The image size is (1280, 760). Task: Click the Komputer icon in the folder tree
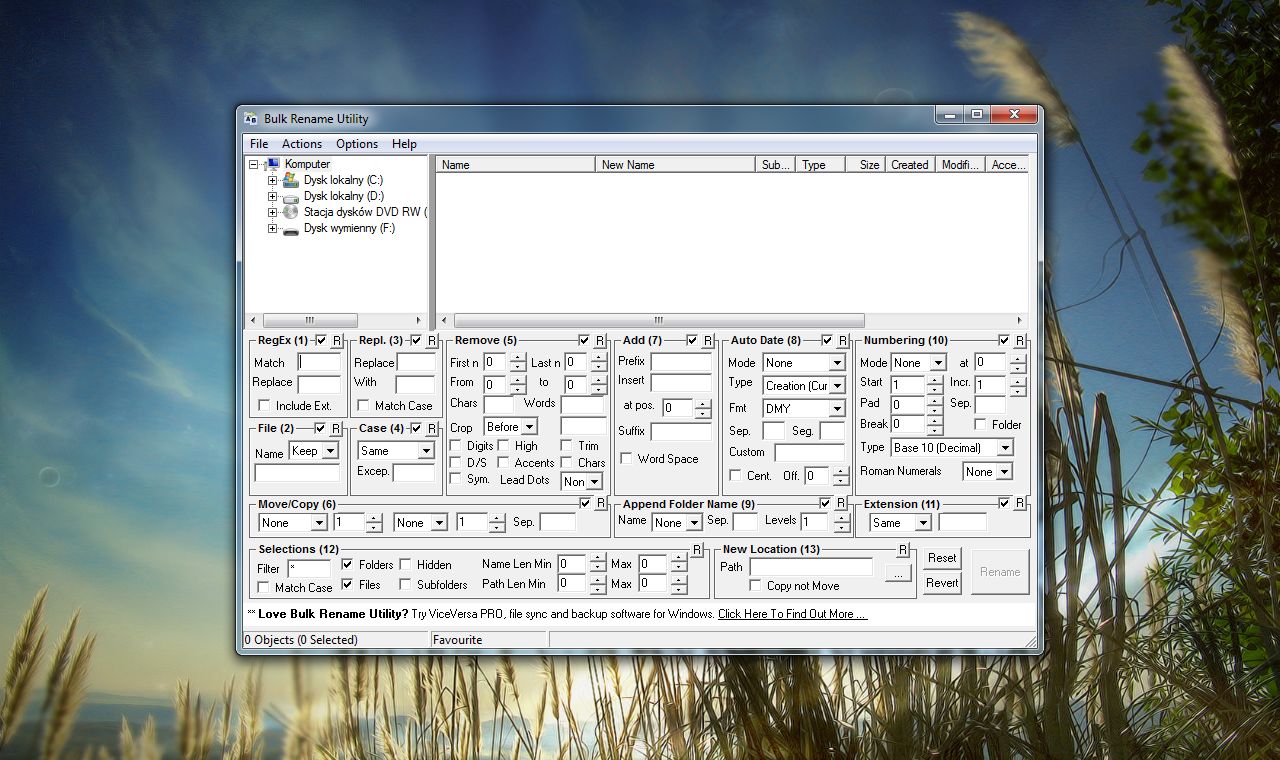(x=272, y=164)
